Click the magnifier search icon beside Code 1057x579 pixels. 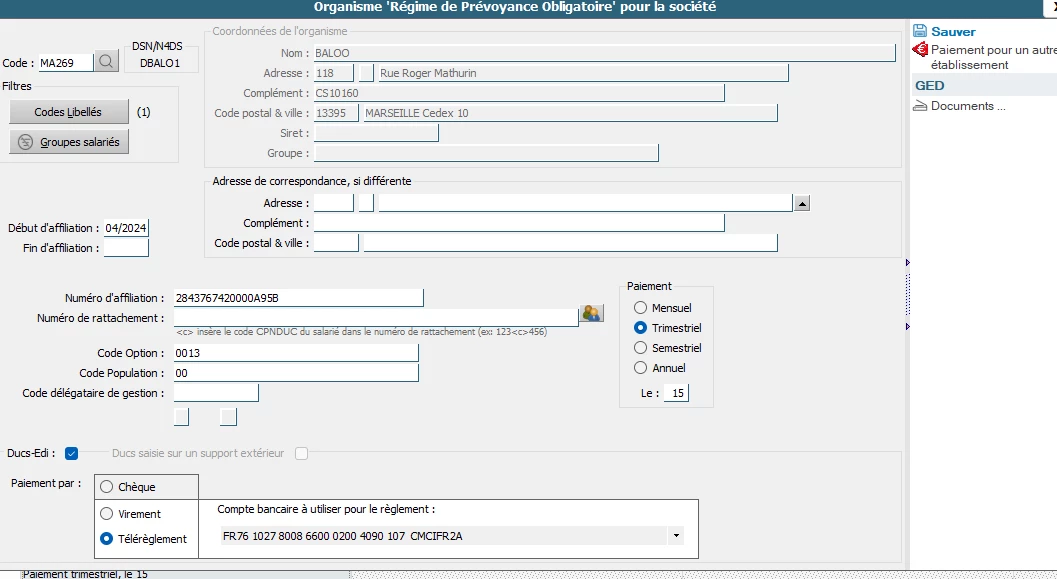click(106, 62)
